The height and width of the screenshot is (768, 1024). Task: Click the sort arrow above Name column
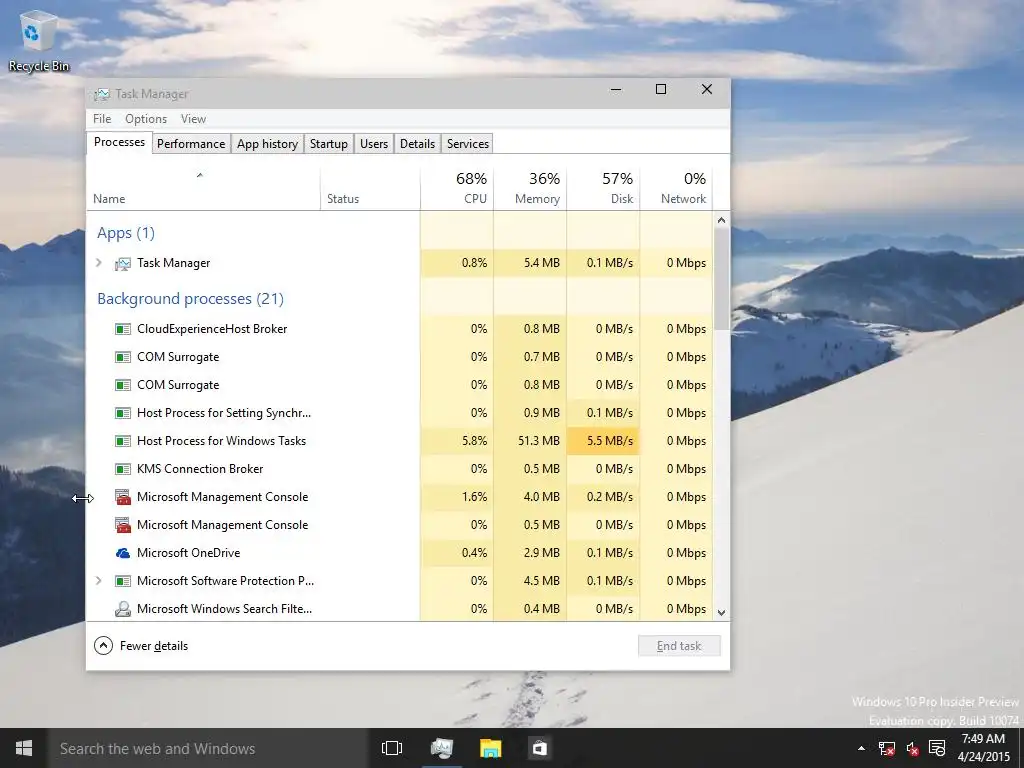200,175
